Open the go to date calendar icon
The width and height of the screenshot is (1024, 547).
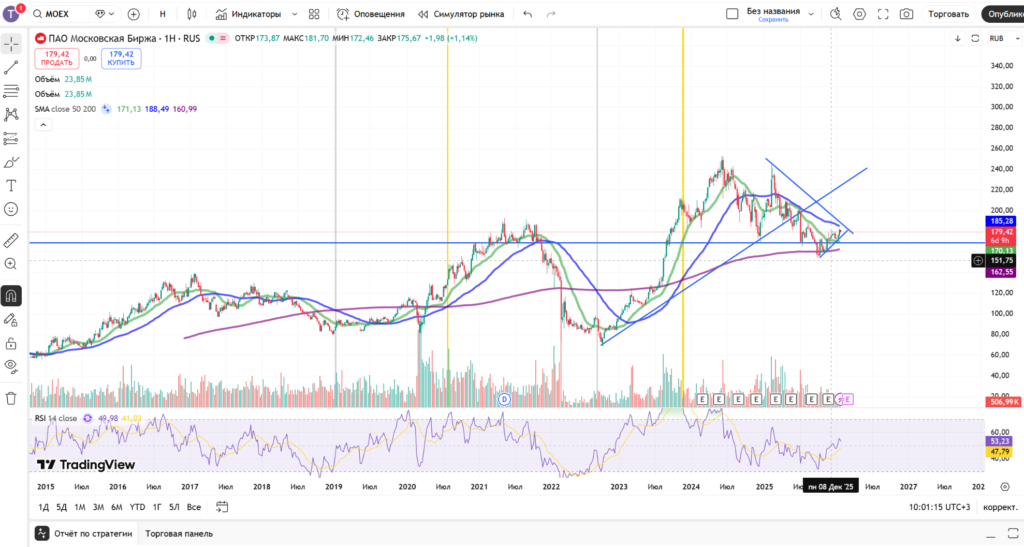coord(222,507)
